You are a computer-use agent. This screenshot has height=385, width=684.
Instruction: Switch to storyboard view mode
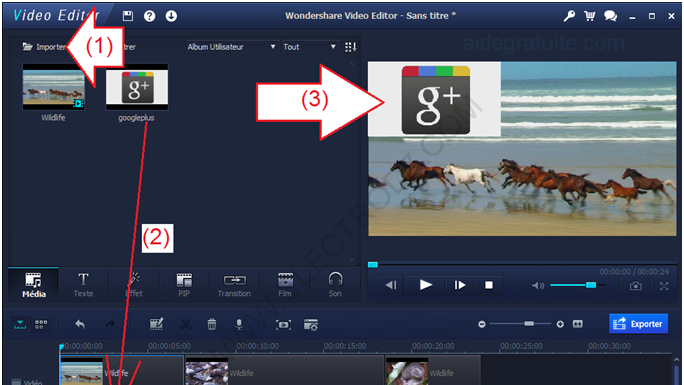point(41,324)
